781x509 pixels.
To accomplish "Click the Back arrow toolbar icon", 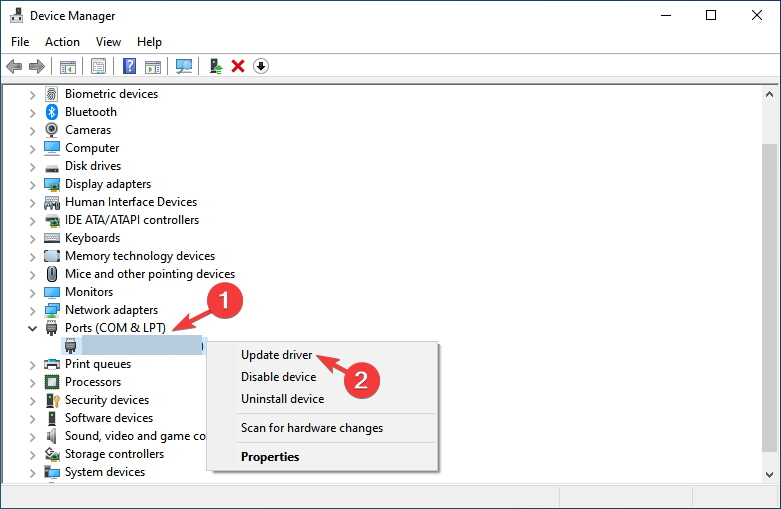I will pyautogui.click(x=14, y=66).
